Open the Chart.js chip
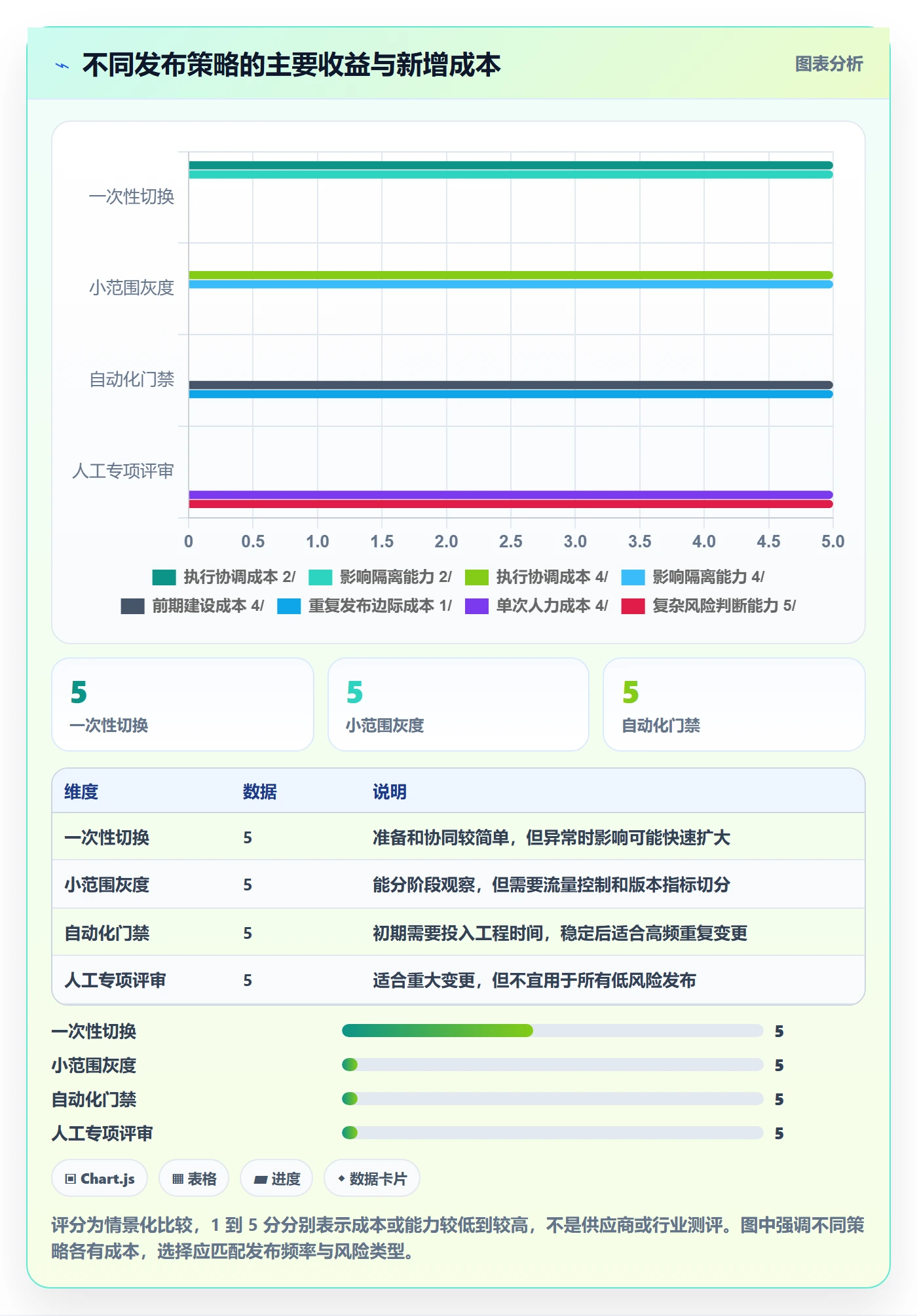Screen dimensions: 917x1316 pos(100,1179)
